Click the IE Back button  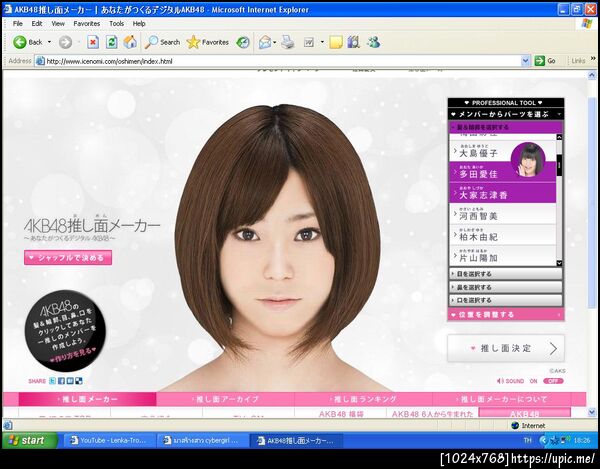coord(28,42)
